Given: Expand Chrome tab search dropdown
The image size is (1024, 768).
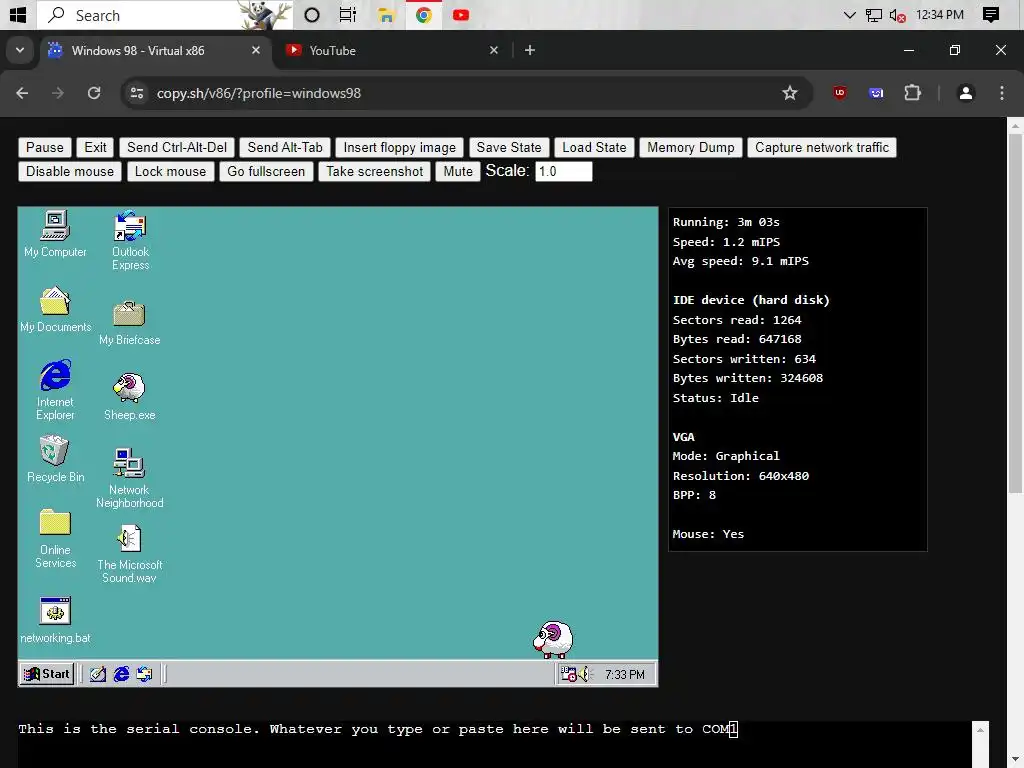Looking at the screenshot, I should click(x=20, y=50).
